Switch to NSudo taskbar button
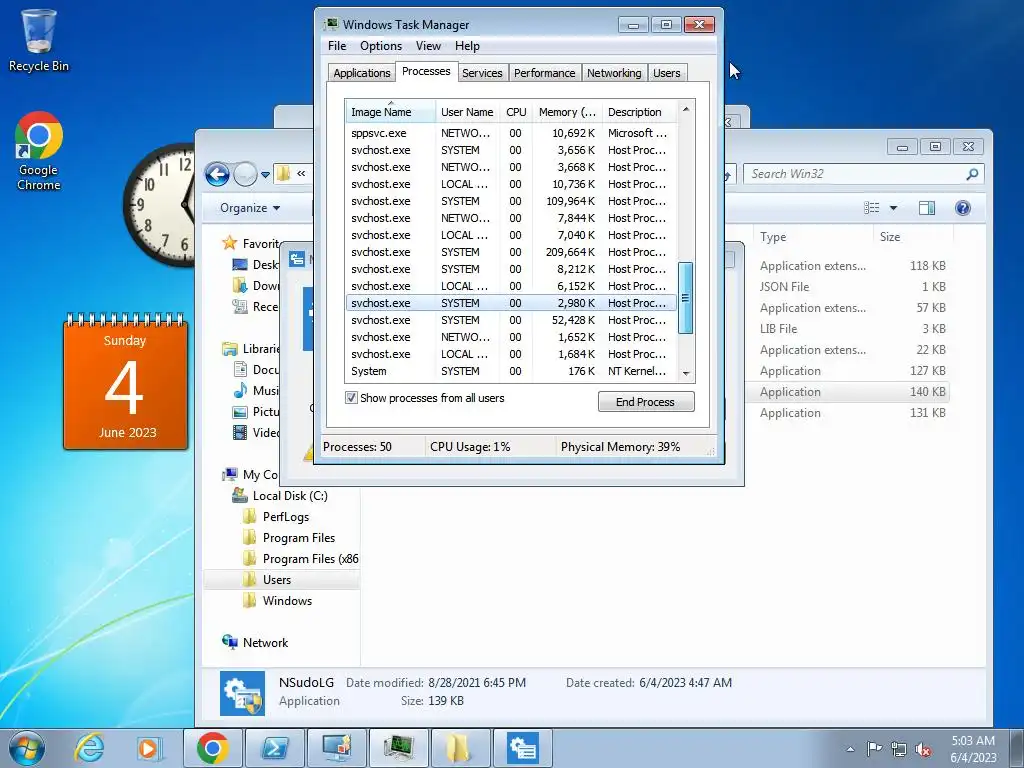This screenshot has height=768, width=1024. [522, 748]
